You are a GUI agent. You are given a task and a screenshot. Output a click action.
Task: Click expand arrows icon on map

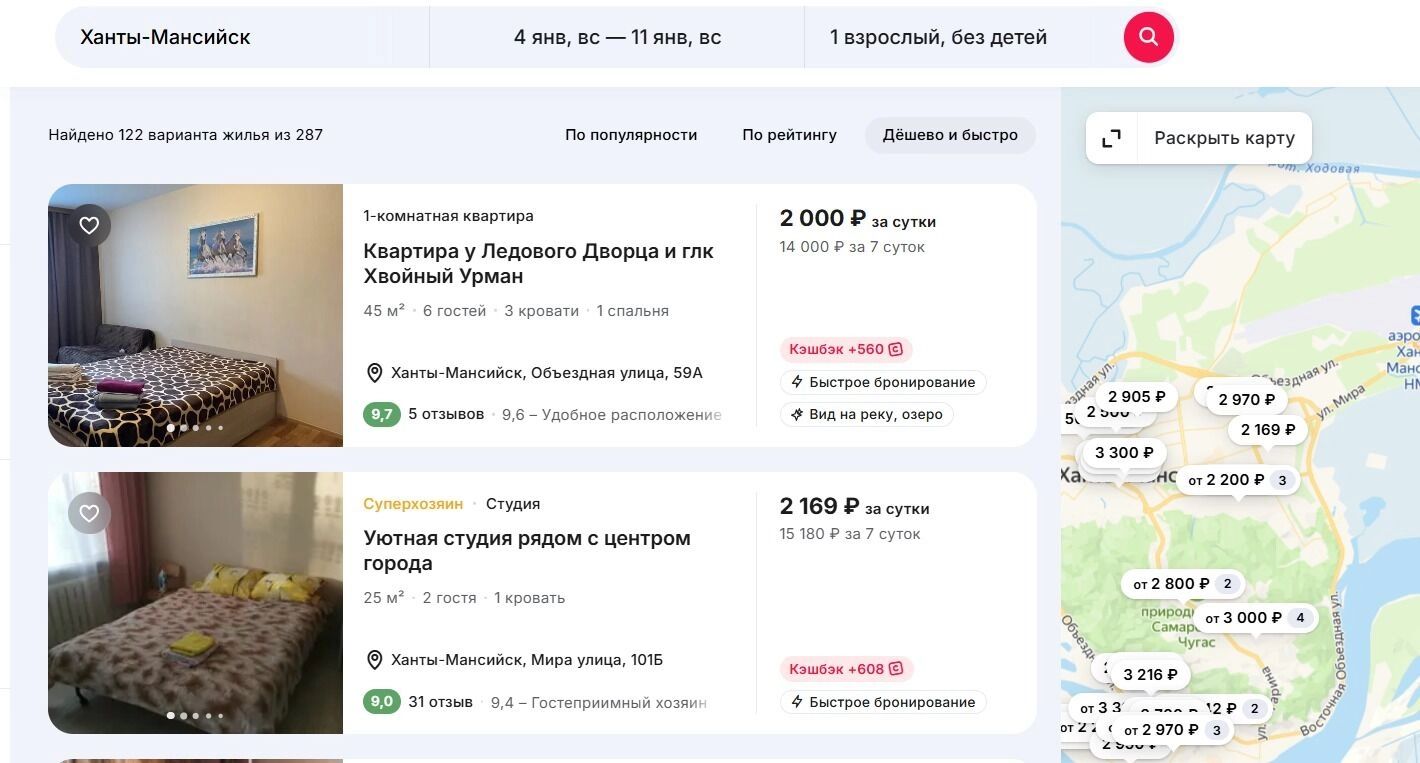click(1111, 138)
